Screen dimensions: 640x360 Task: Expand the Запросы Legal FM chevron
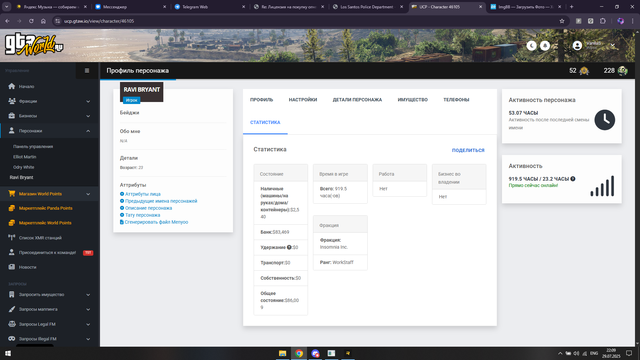[88, 324]
